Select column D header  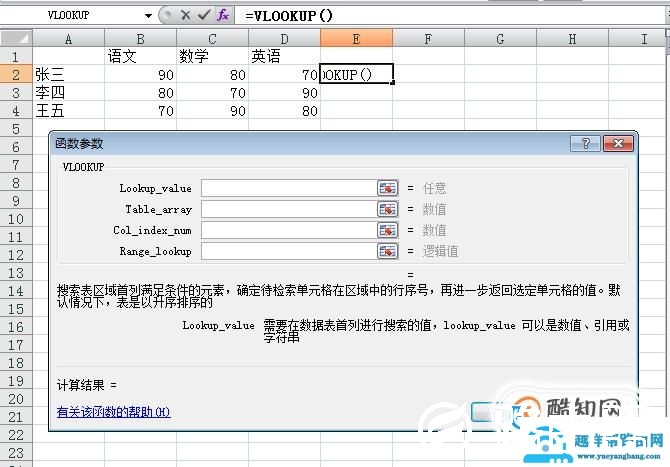(x=284, y=39)
